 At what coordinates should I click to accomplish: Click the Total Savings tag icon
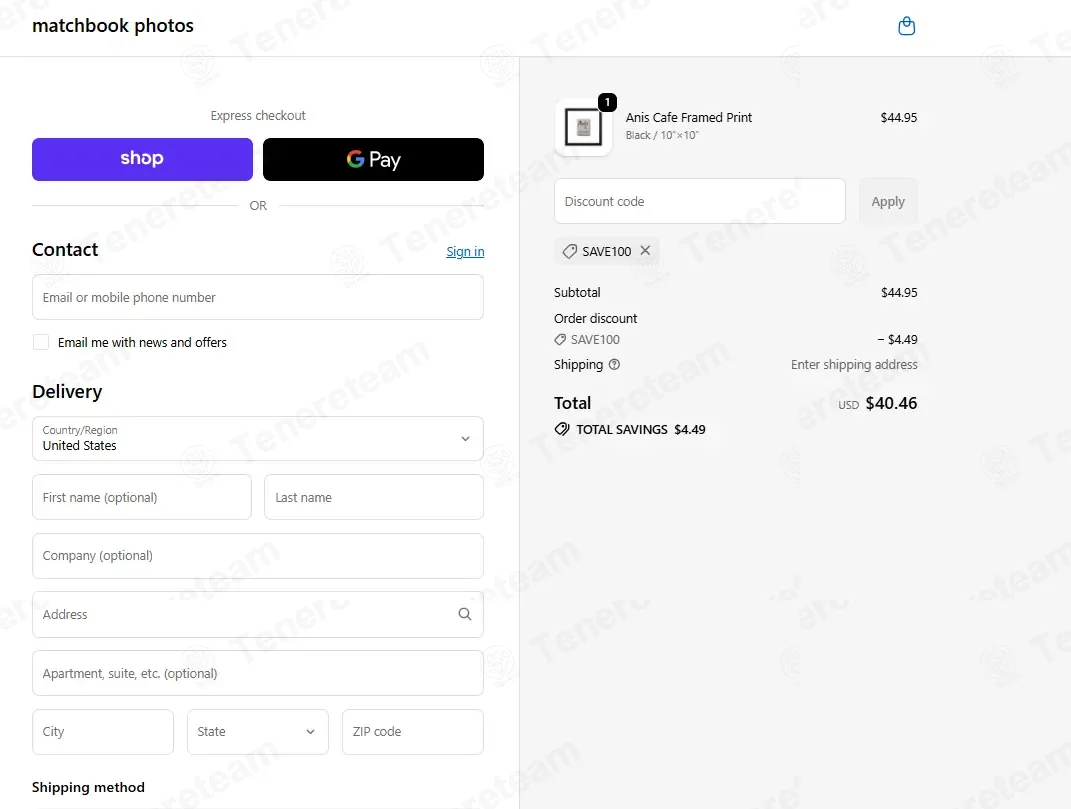[x=561, y=429]
